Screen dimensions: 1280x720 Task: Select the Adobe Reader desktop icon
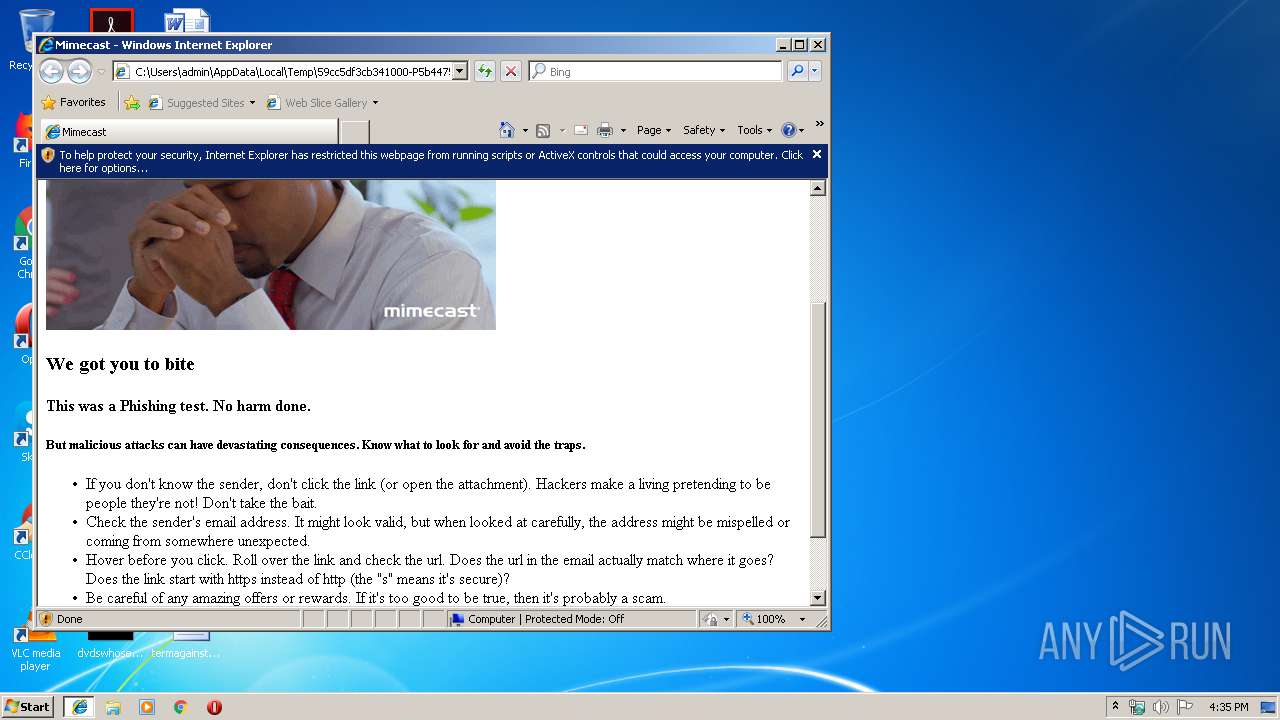click(x=111, y=20)
